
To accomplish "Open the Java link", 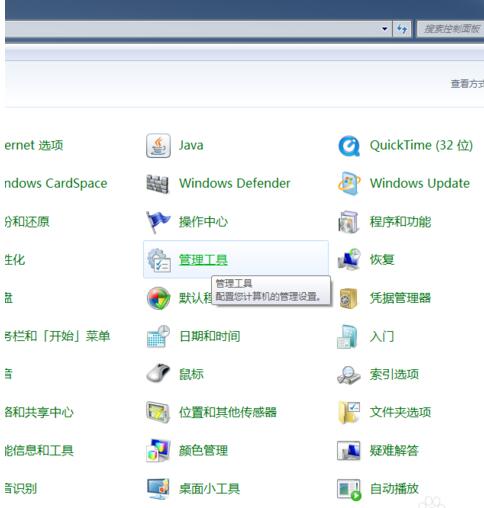I will 191,145.
